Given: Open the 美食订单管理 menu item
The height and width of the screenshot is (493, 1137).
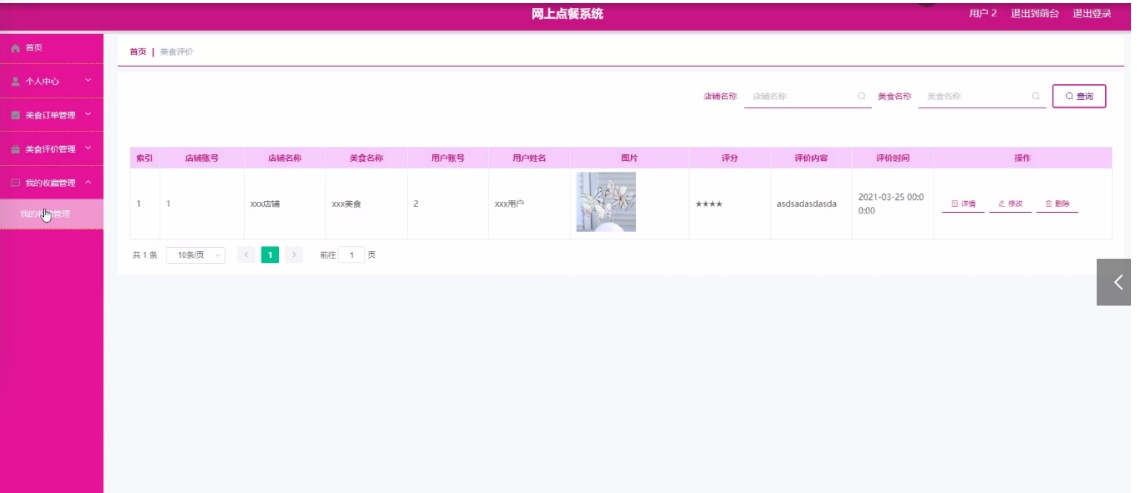Looking at the screenshot, I should click(x=51, y=115).
